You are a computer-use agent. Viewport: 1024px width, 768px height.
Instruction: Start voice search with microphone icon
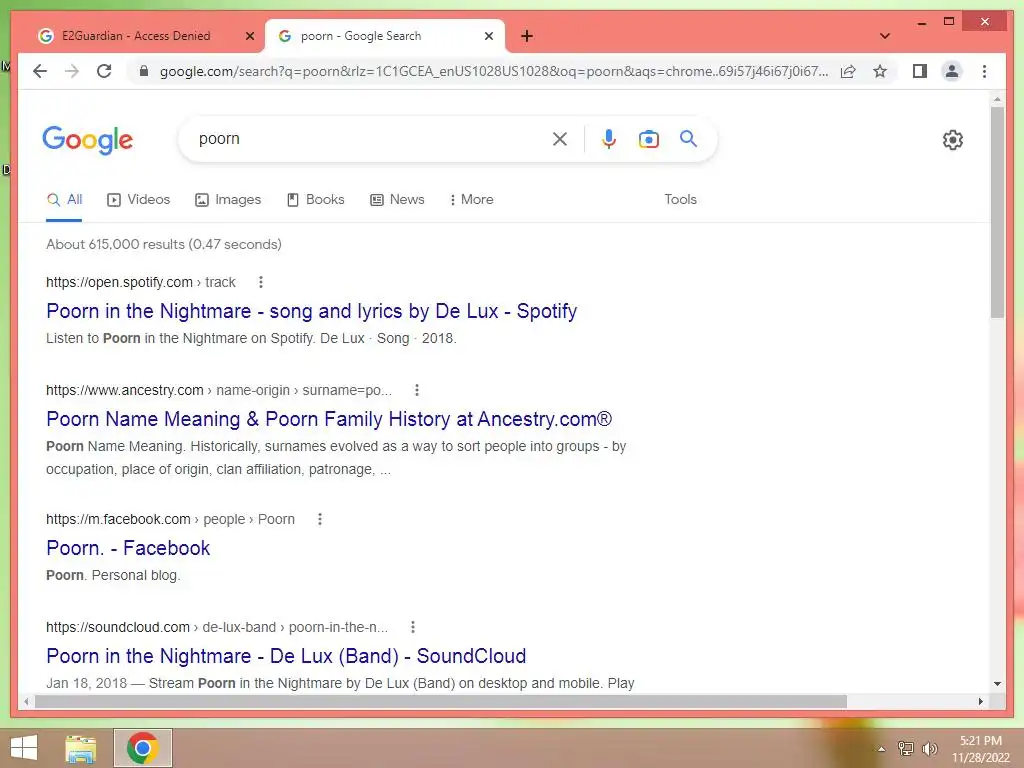[609, 138]
